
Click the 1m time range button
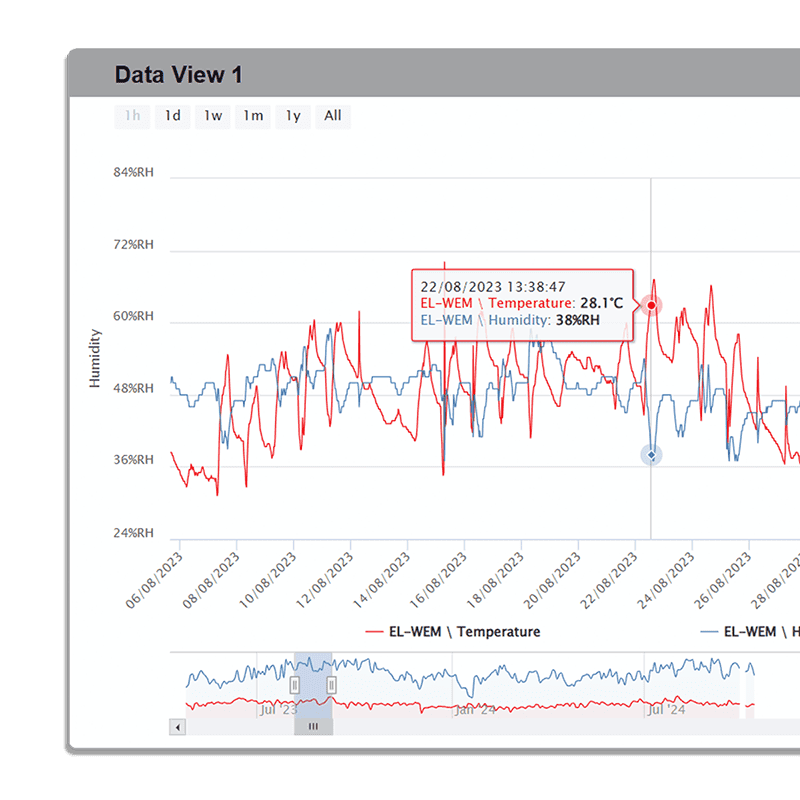tap(252, 115)
